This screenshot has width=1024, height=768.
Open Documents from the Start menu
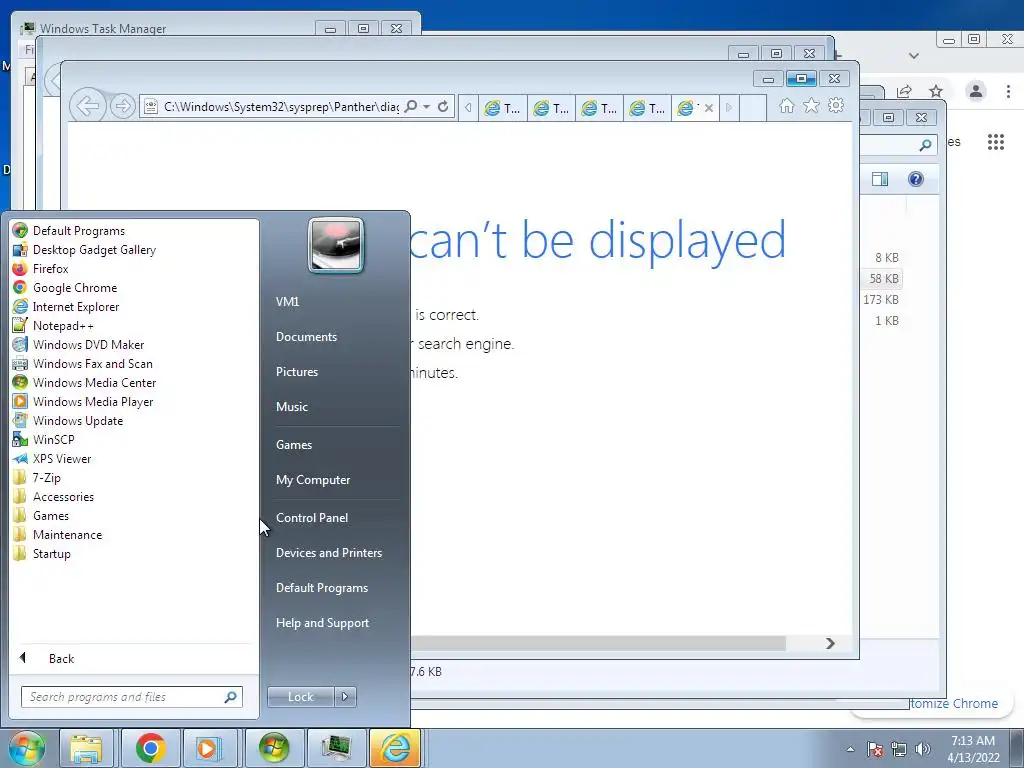(306, 336)
